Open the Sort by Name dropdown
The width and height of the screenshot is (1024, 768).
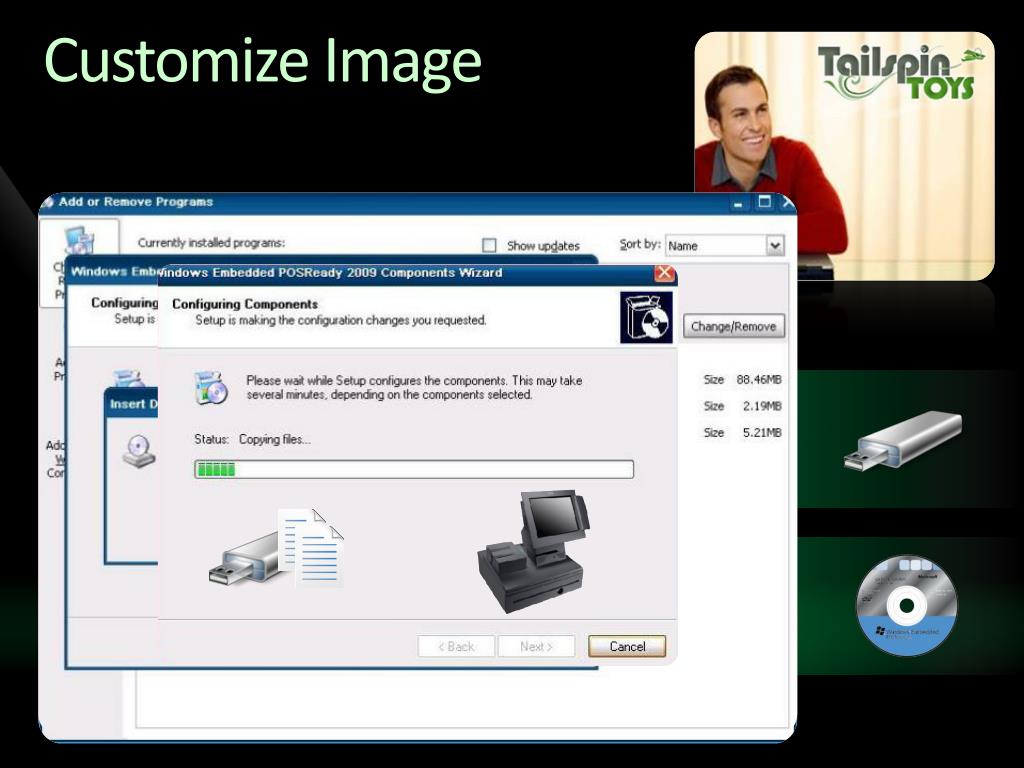pyautogui.click(x=775, y=246)
